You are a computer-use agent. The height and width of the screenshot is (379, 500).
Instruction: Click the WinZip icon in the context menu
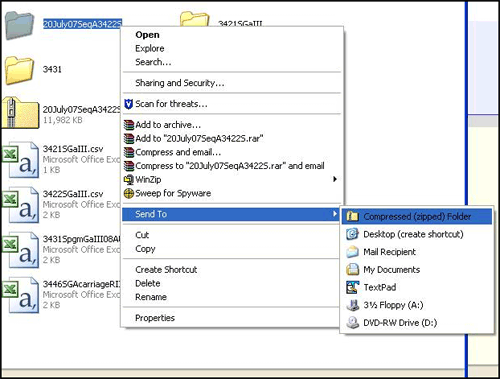[x=129, y=180]
